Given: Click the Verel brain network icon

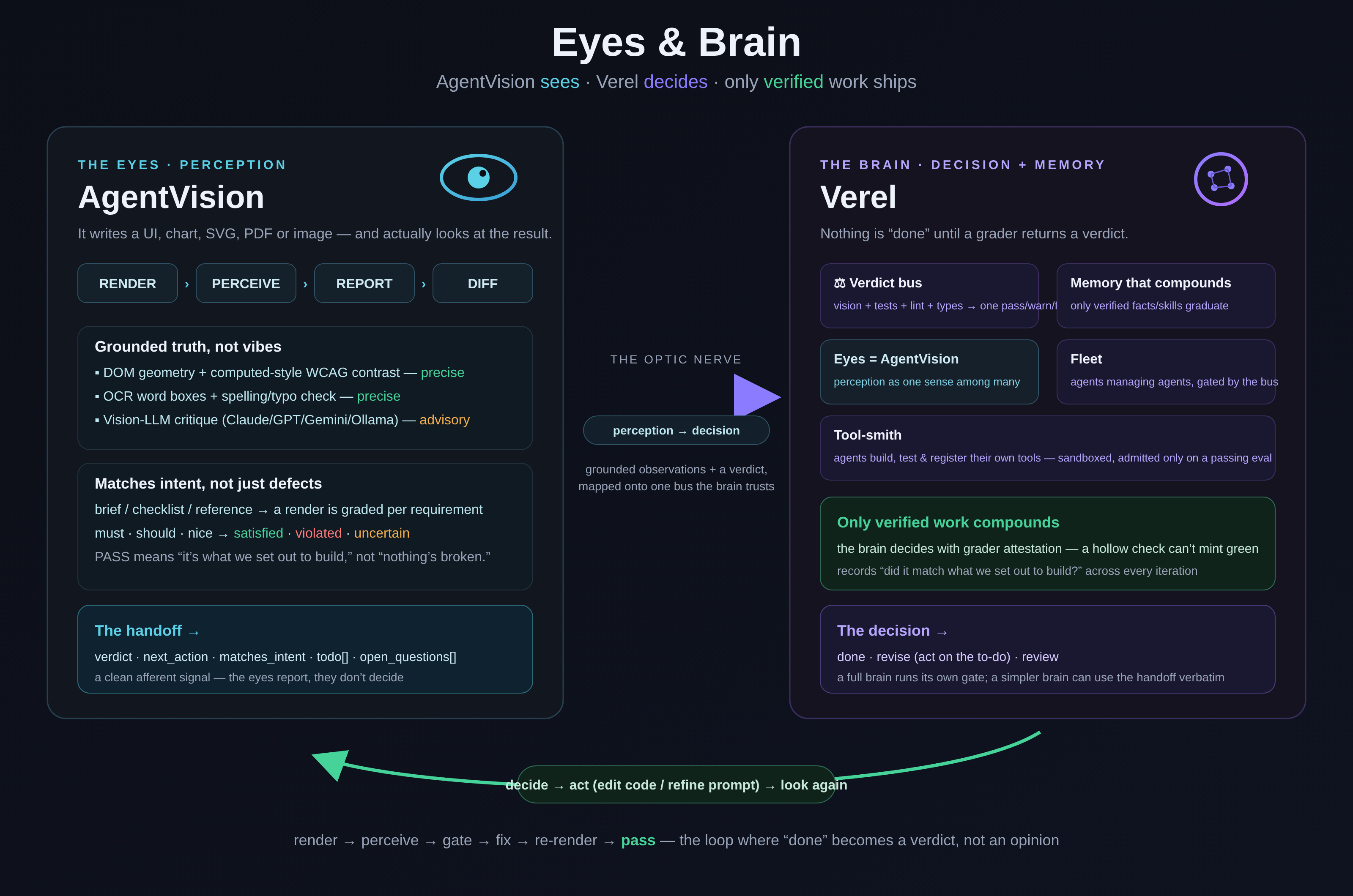Looking at the screenshot, I should [x=1220, y=179].
